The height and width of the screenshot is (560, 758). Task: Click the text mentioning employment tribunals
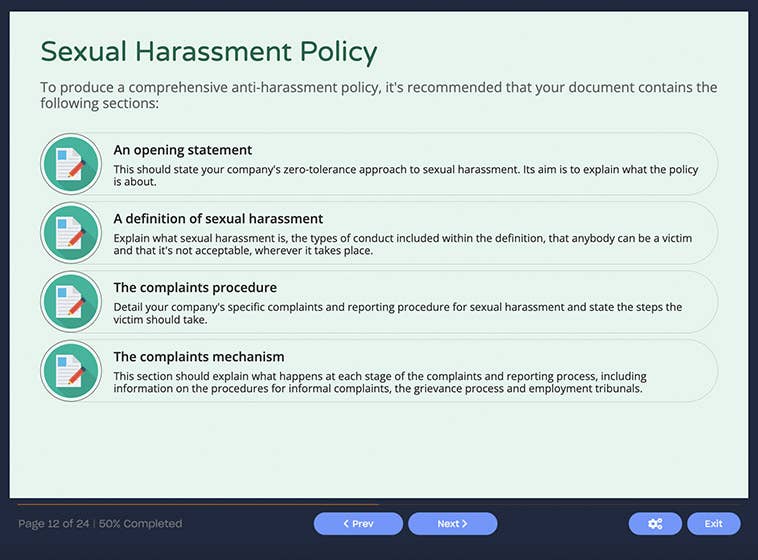pyautogui.click(x=380, y=383)
